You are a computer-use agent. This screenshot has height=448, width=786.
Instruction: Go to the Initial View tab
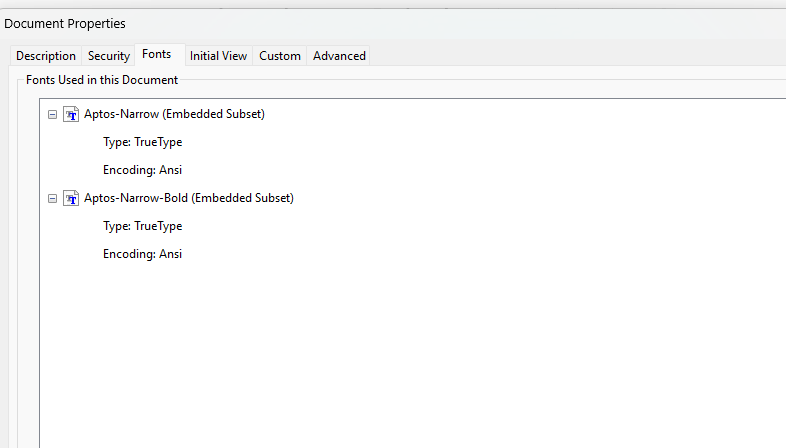point(218,56)
